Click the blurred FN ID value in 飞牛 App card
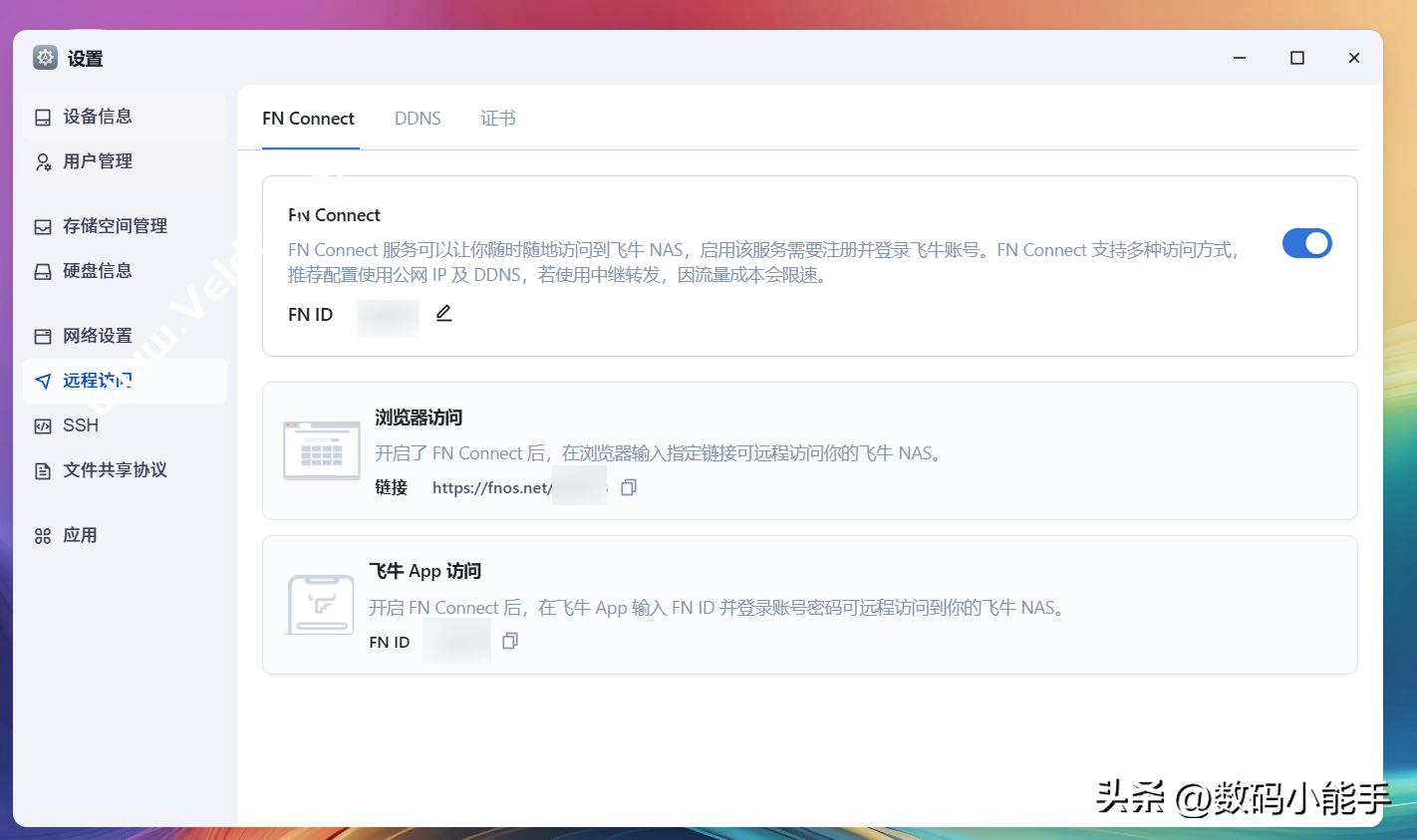This screenshot has height=840, width=1417. [x=456, y=641]
